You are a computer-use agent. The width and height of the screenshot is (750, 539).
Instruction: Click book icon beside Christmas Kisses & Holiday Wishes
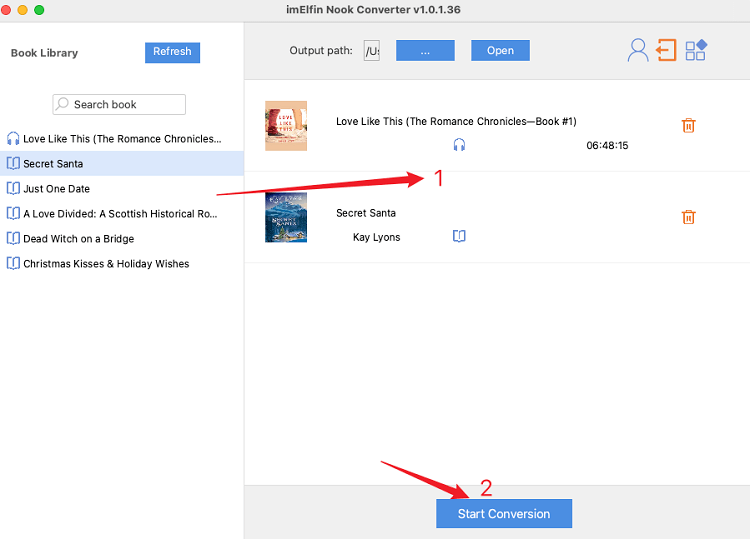click(x=13, y=264)
